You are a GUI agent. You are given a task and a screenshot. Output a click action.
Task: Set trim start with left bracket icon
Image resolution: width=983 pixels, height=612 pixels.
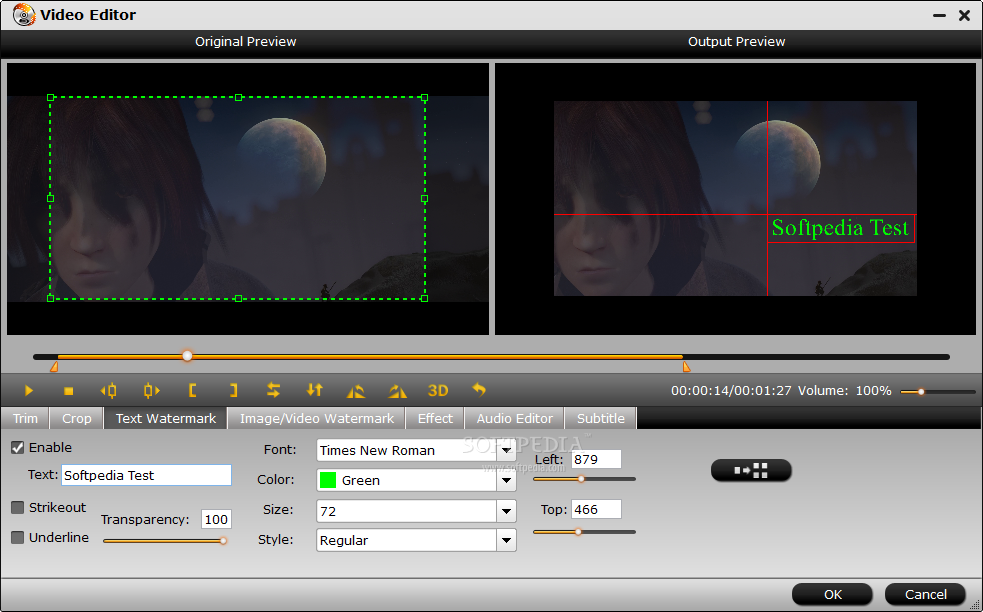192,391
